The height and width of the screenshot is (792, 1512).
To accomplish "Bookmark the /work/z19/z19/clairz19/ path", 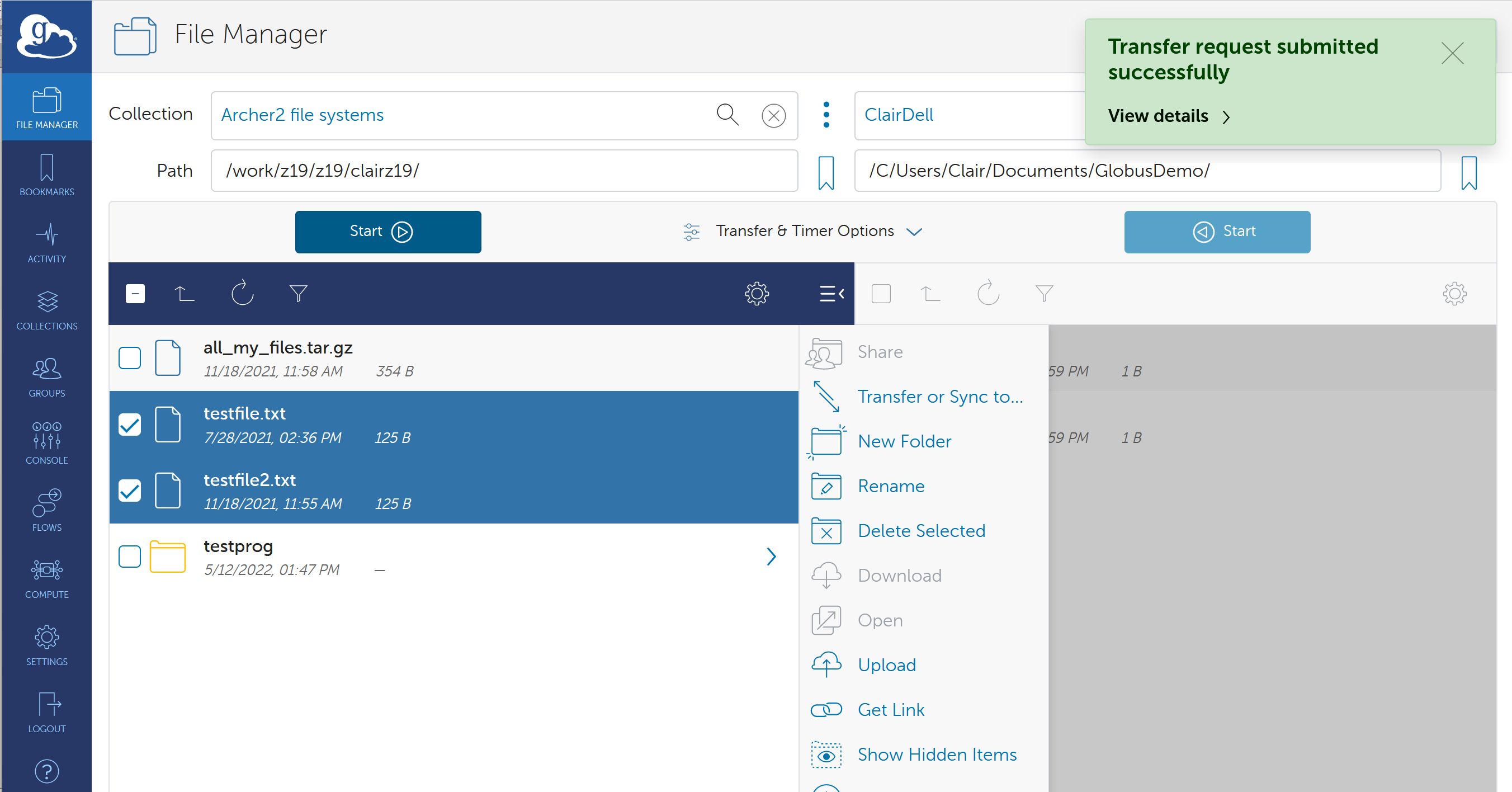I will click(x=826, y=173).
